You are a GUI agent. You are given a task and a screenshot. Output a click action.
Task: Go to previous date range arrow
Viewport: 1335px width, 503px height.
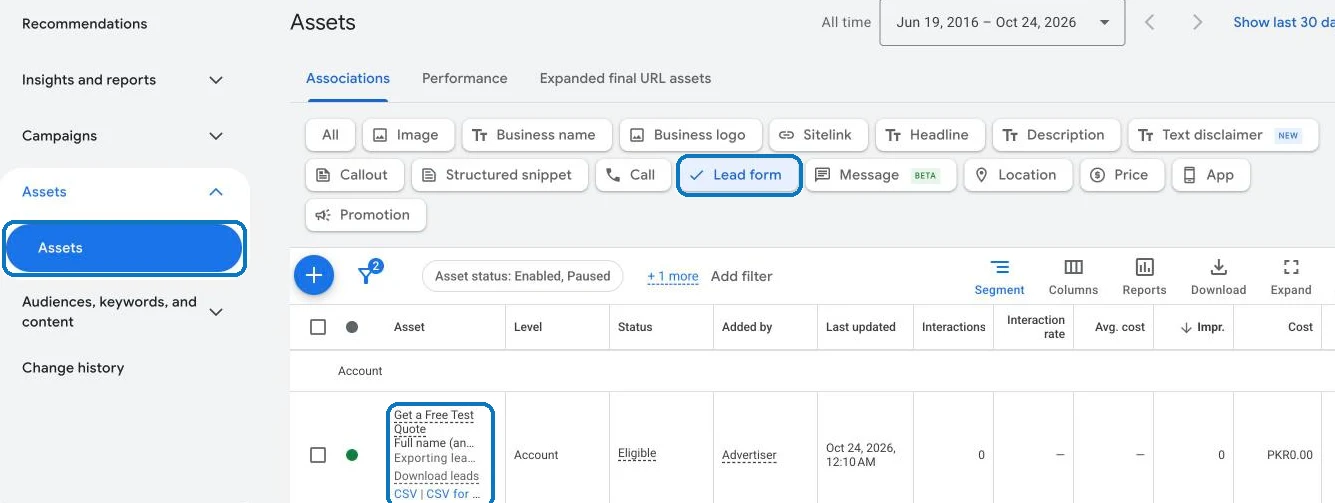point(1150,22)
